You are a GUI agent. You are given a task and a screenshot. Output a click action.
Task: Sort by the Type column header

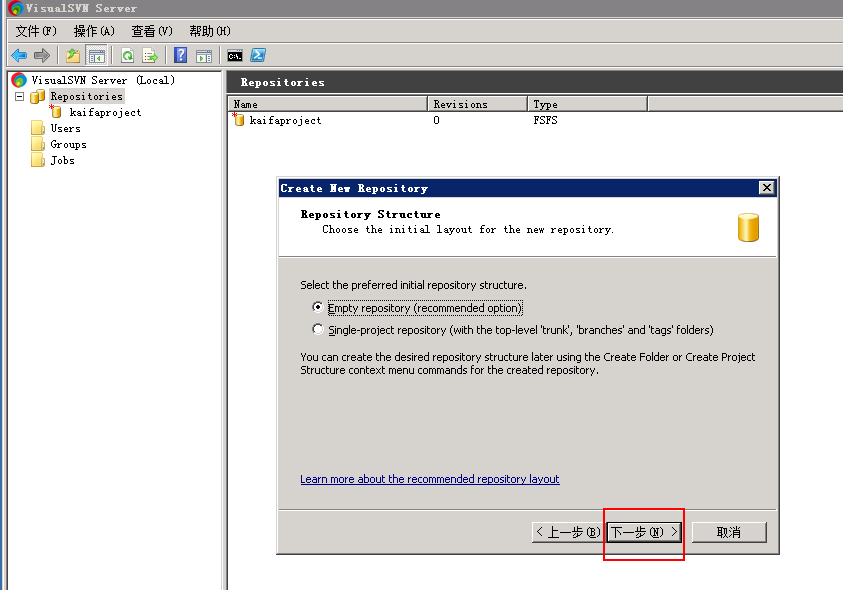click(587, 104)
